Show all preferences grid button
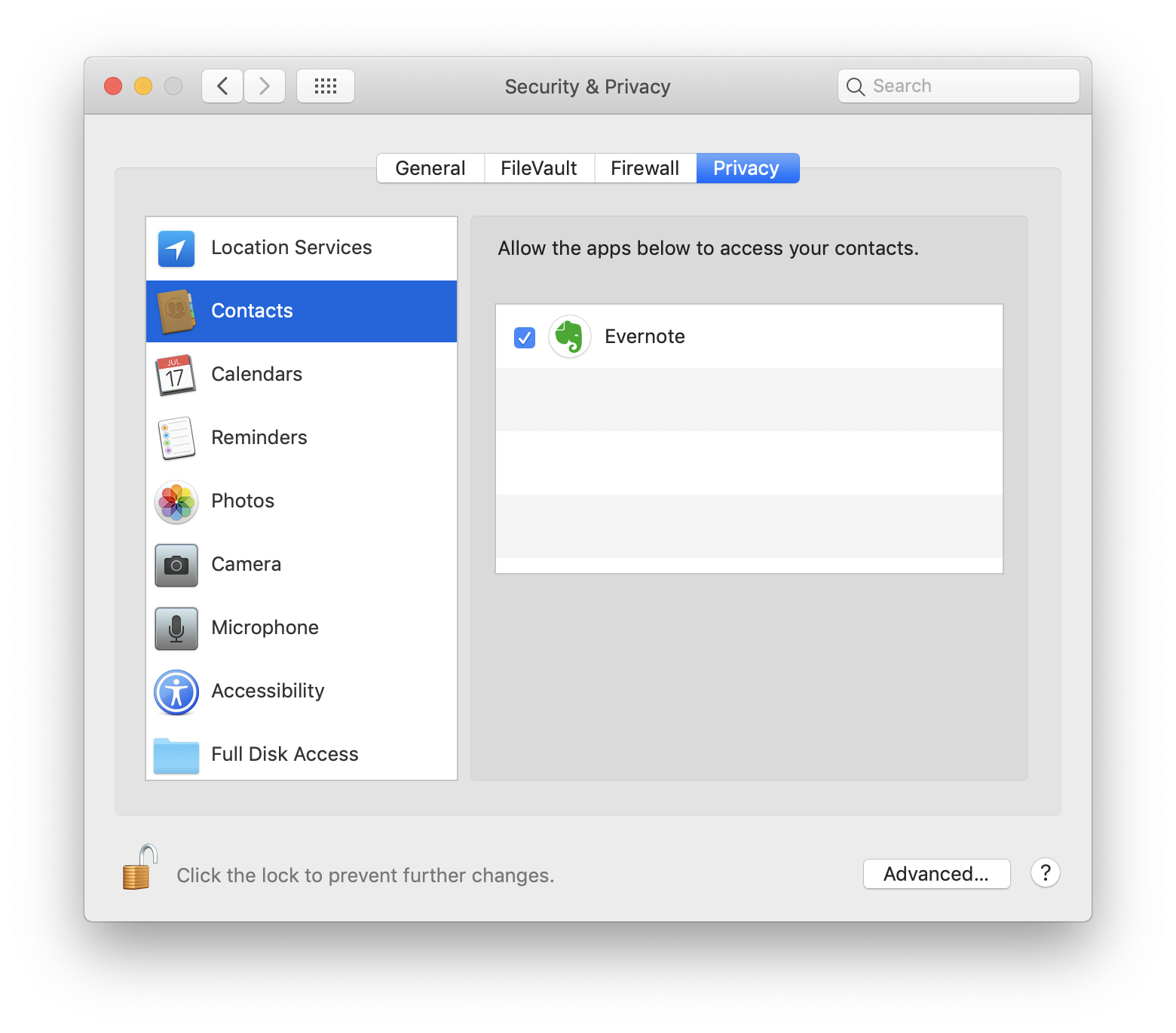 [326, 86]
